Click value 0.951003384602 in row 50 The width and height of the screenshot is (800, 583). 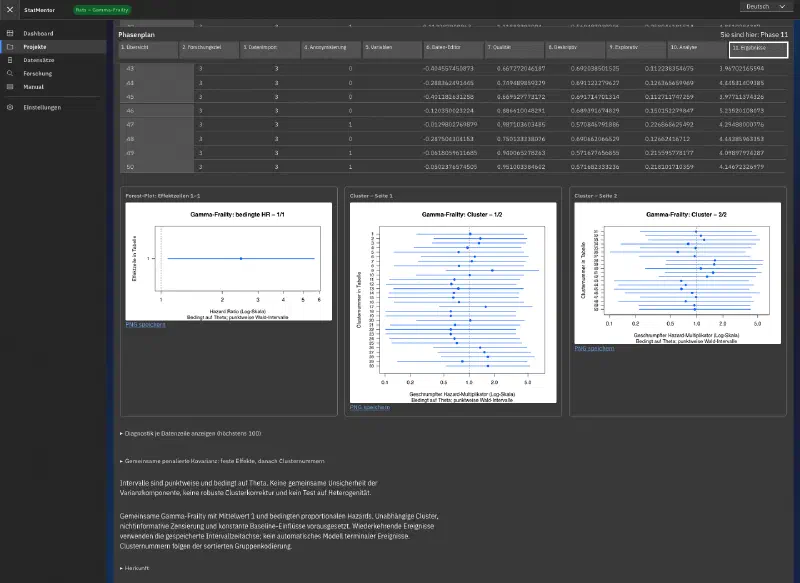521,167
